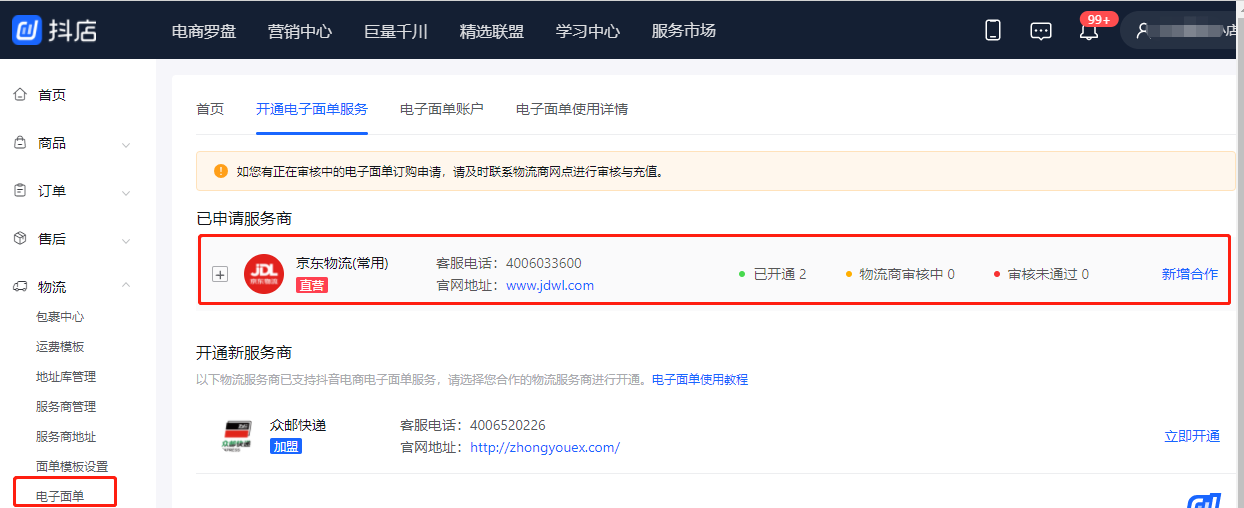Open the www.jdwl.com link
Image resolution: width=1244 pixels, height=508 pixels.
[550, 285]
